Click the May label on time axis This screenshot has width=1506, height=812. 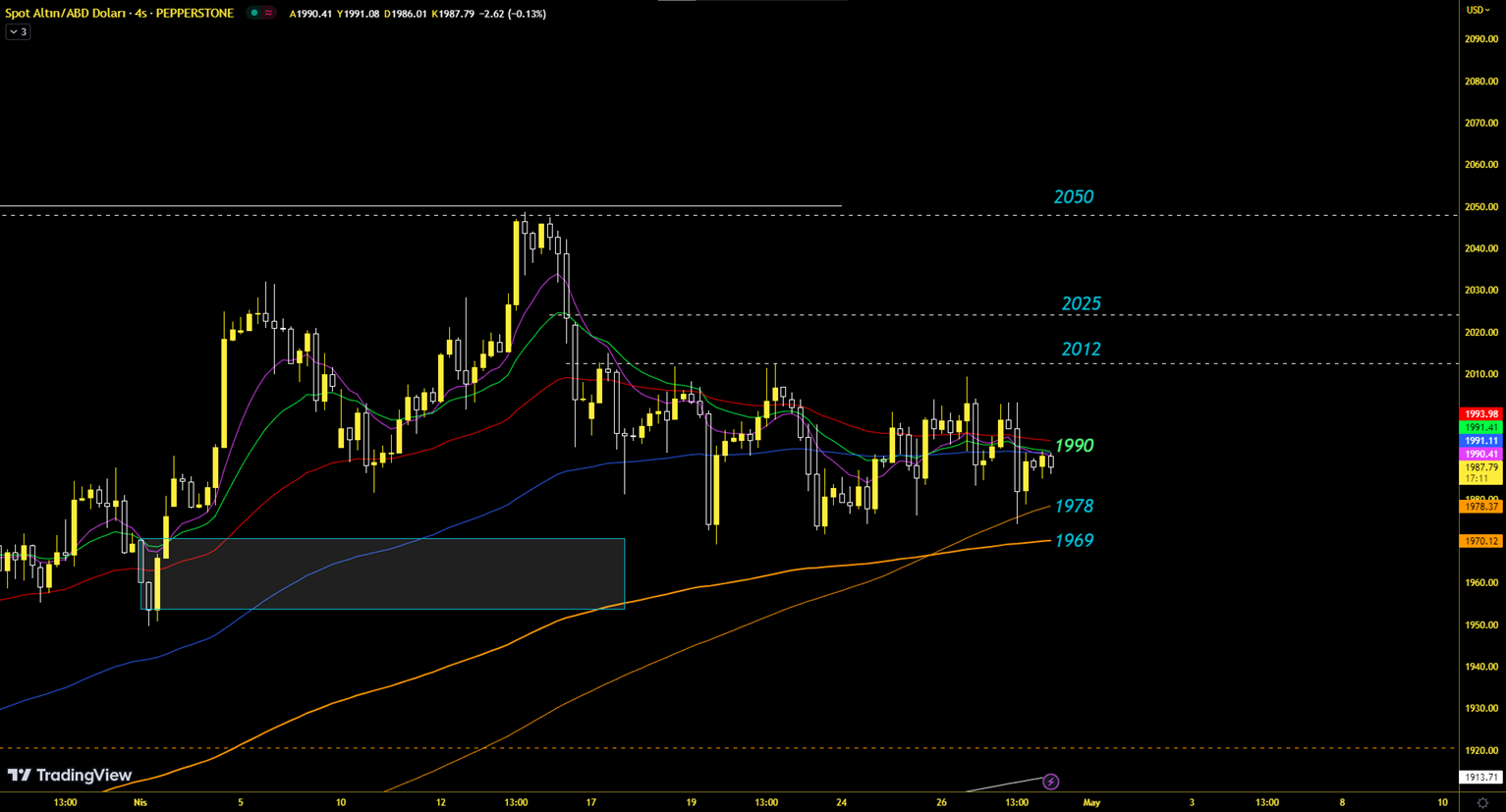(x=1091, y=802)
